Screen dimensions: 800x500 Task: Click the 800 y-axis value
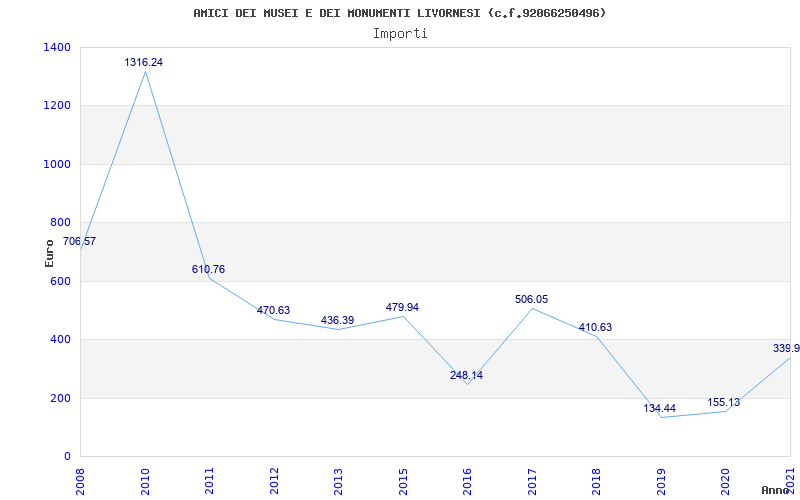pyautogui.click(x=61, y=222)
